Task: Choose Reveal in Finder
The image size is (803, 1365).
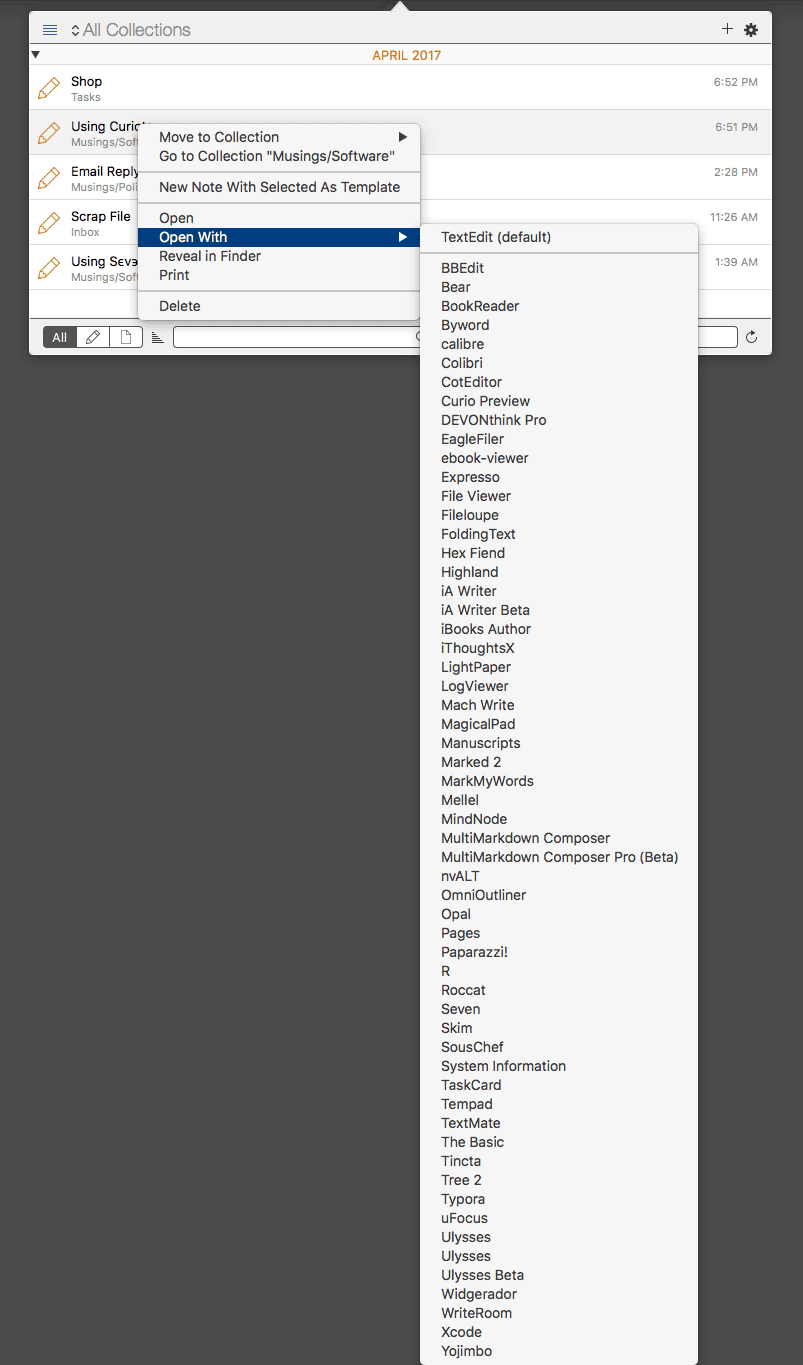Action: [x=279, y=256]
